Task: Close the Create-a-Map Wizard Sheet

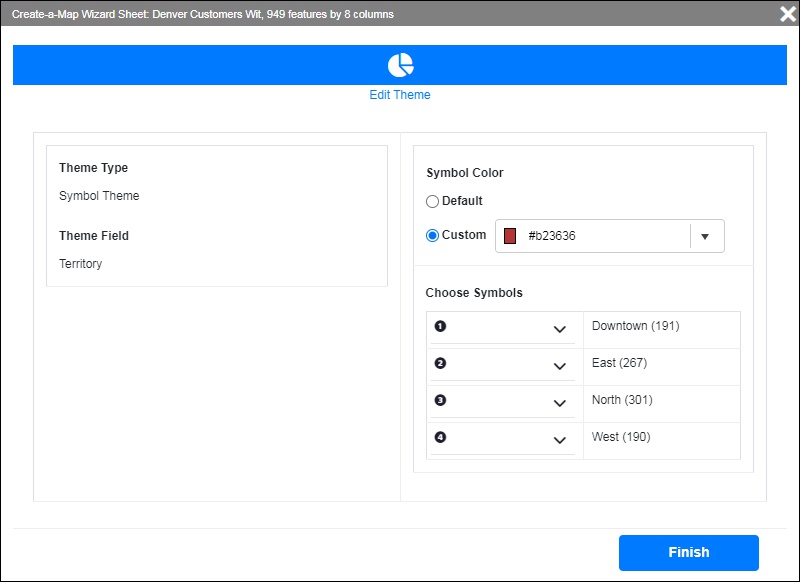Action: point(785,13)
